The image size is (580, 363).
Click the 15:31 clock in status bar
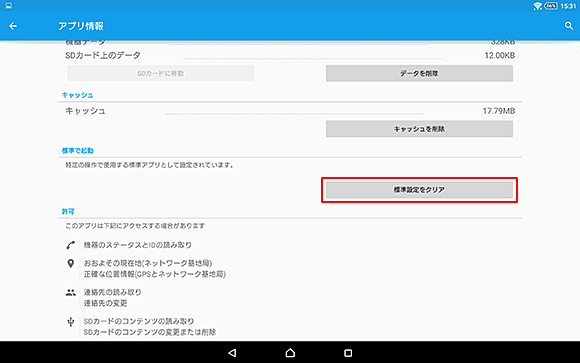pyautogui.click(x=568, y=6)
